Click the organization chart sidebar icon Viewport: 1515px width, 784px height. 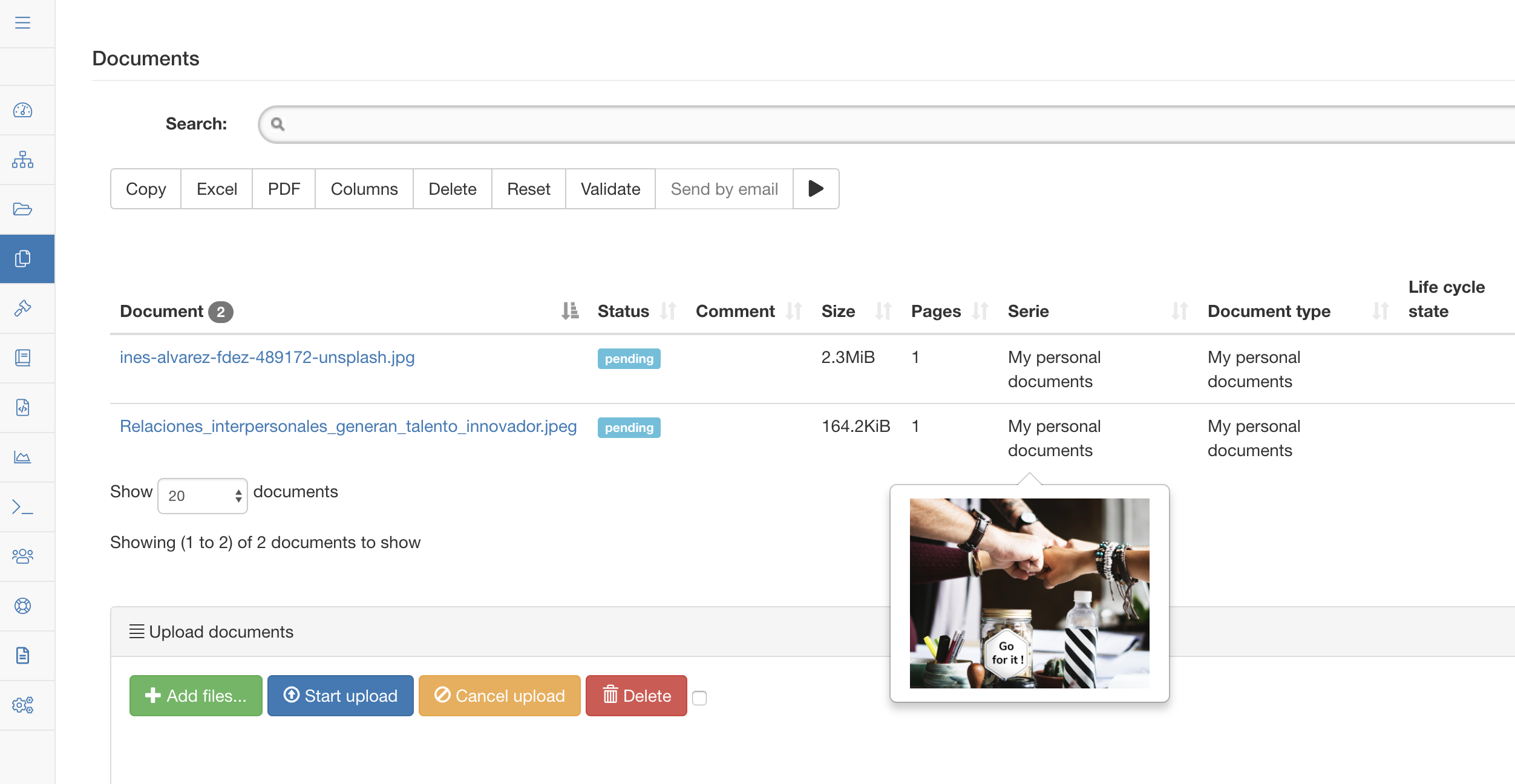(x=22, y=160)
